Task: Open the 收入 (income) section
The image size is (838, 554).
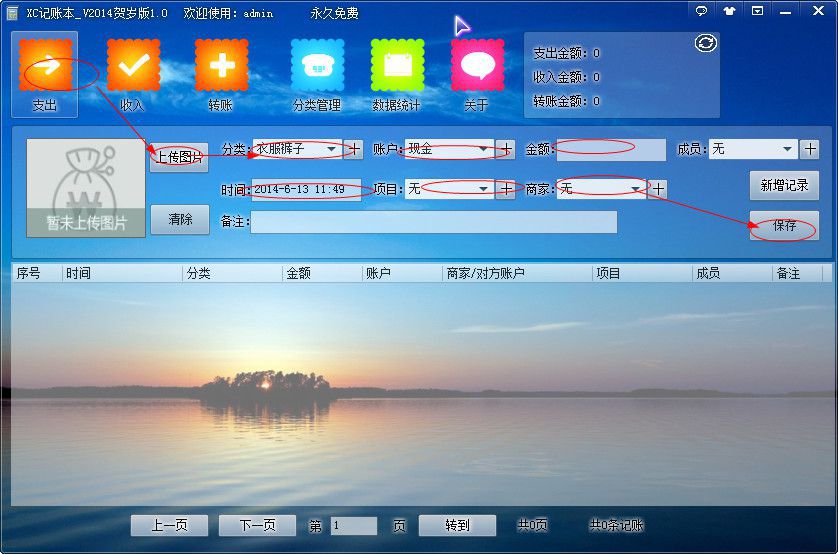Action: 133,66
